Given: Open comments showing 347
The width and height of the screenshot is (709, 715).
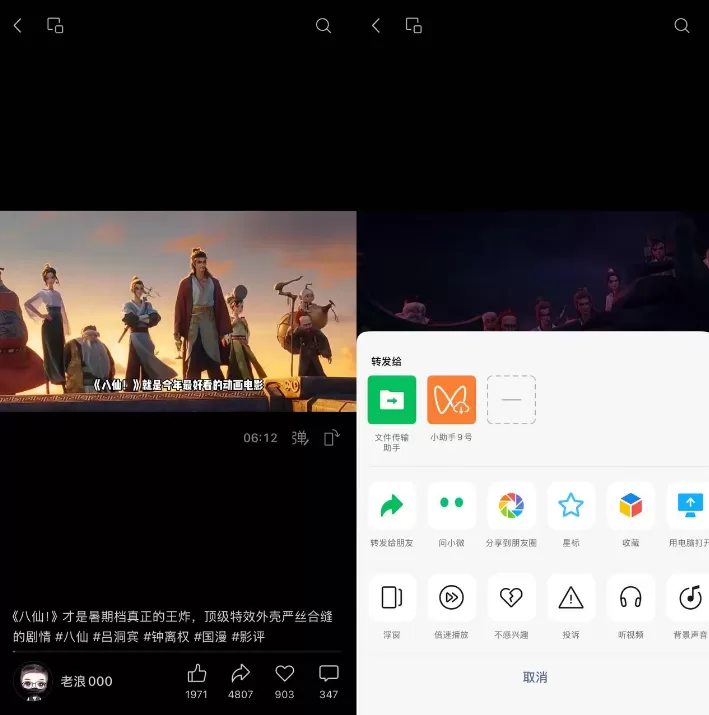Looking at the screenshot, I should (x=328, y=681).
